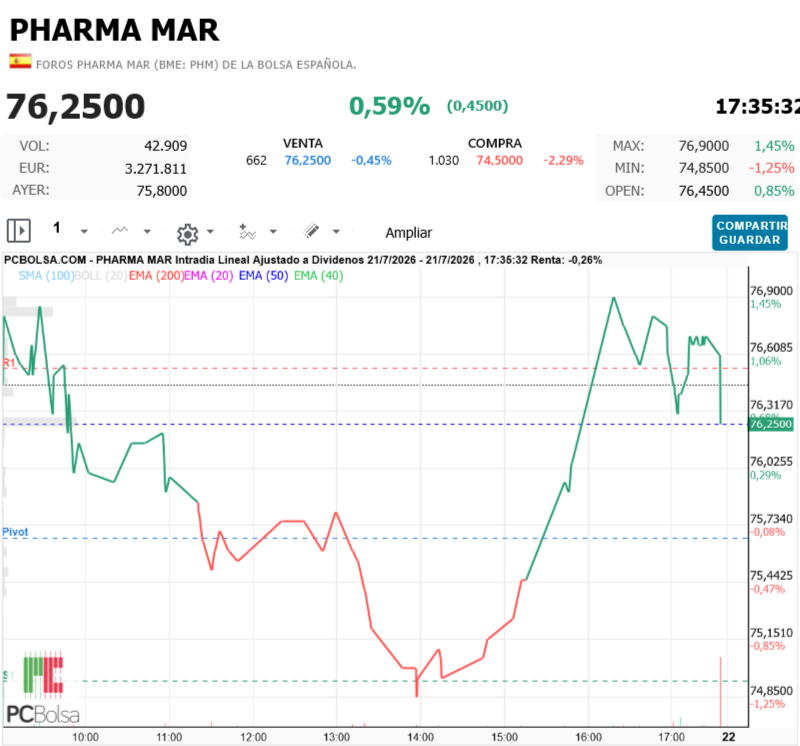
Task: Click the Ampliar link
Action: tap(409, 233)
